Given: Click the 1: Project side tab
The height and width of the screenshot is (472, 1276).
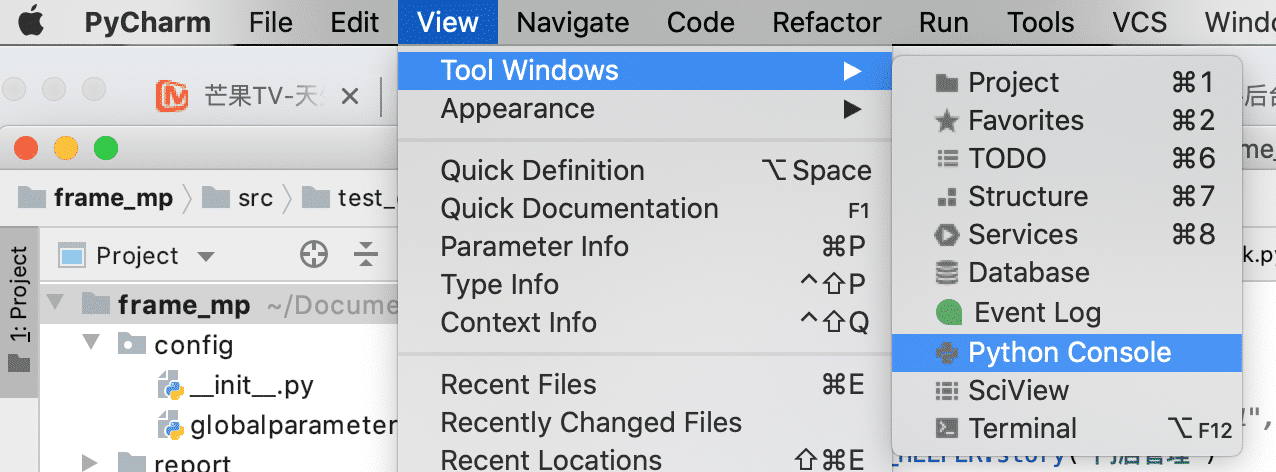Looking at the screenshot, I should [19, 295].
